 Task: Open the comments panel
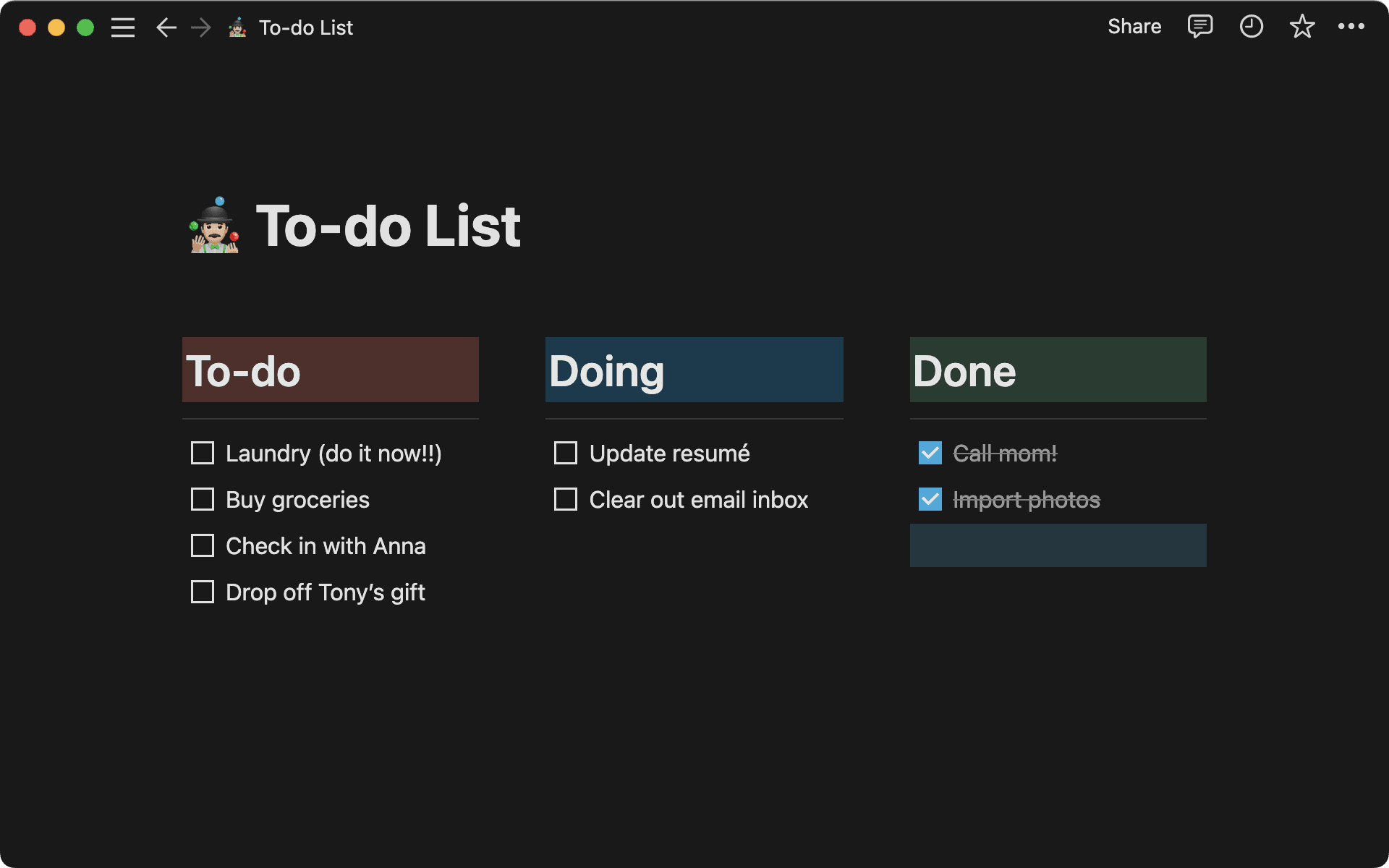tap(1199, 27)
